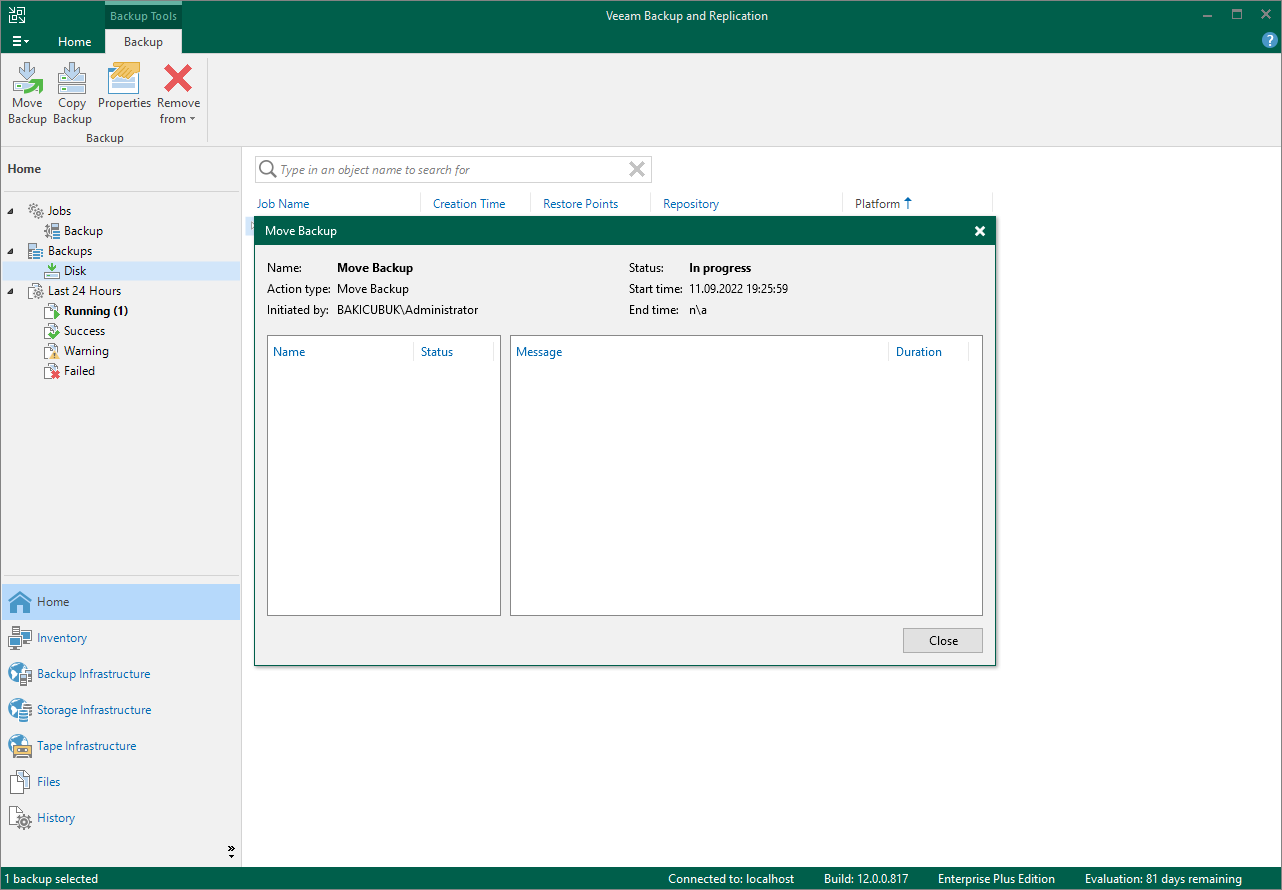Collapse the Last 24 Hours node
The image size is (1282, 890).
point(11,291)
